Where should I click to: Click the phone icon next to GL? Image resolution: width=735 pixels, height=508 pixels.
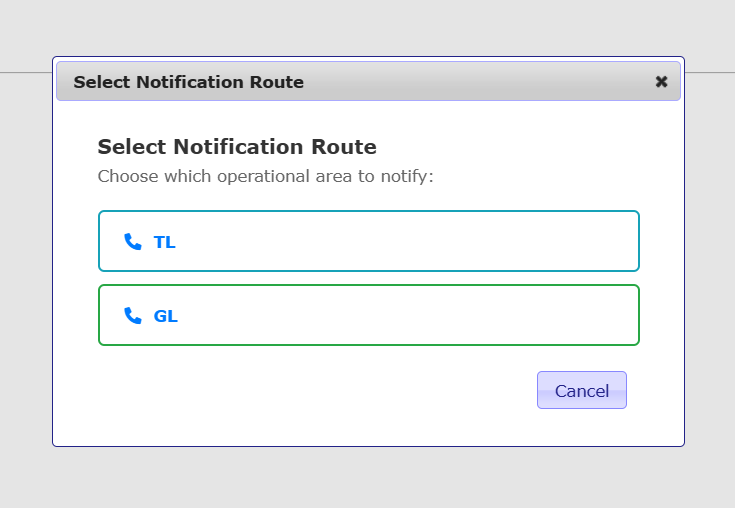click(133, 316)
